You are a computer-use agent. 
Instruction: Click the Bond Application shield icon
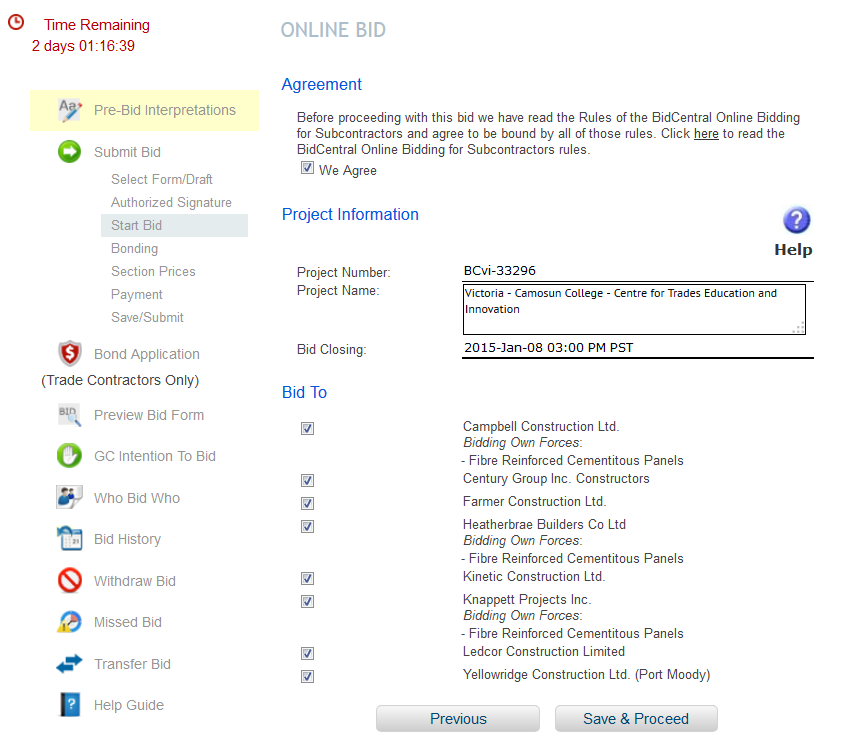click(70, 353)
